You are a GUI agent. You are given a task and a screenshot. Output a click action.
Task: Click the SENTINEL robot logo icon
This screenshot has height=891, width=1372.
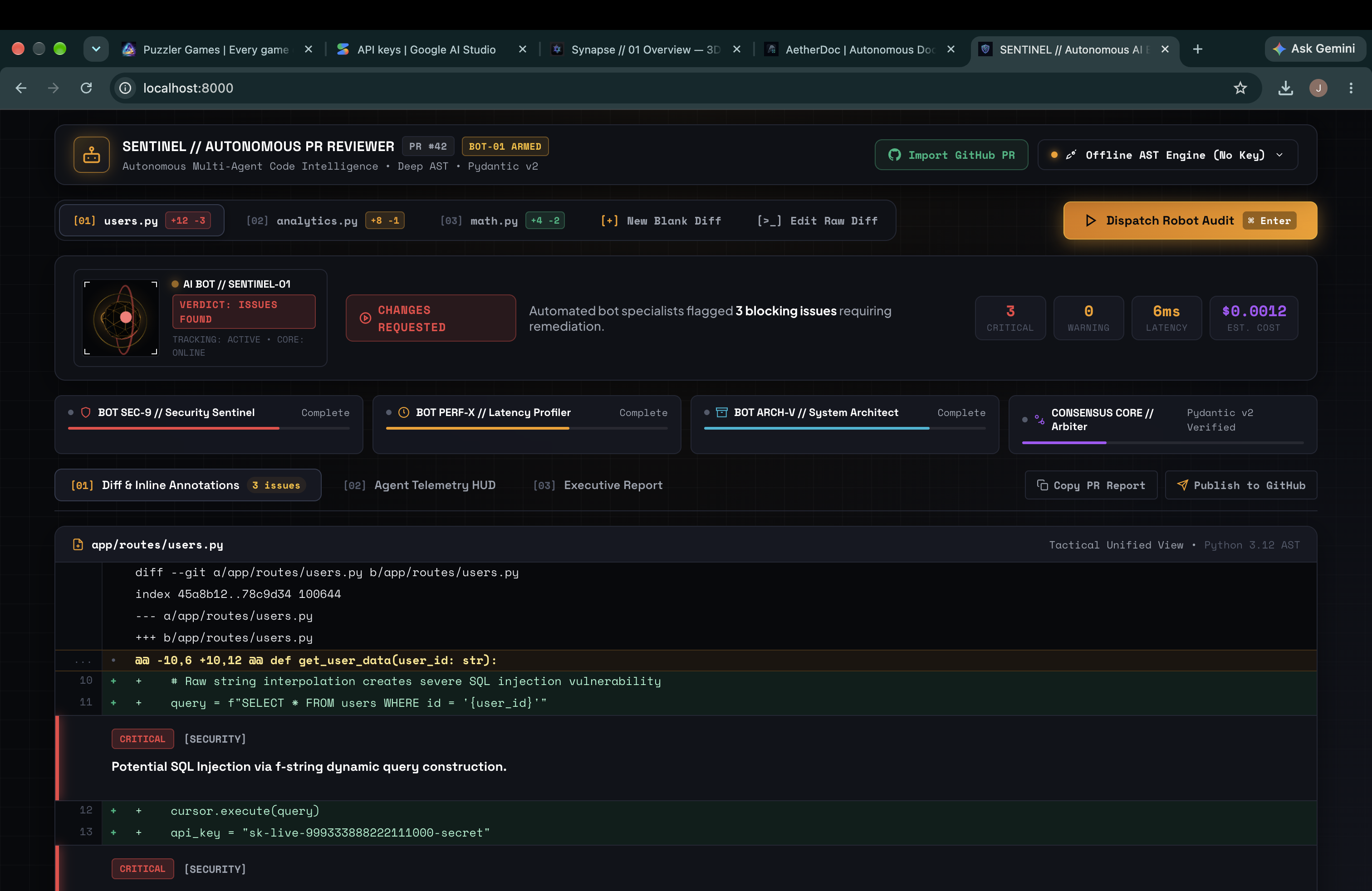tap(92, 154)
